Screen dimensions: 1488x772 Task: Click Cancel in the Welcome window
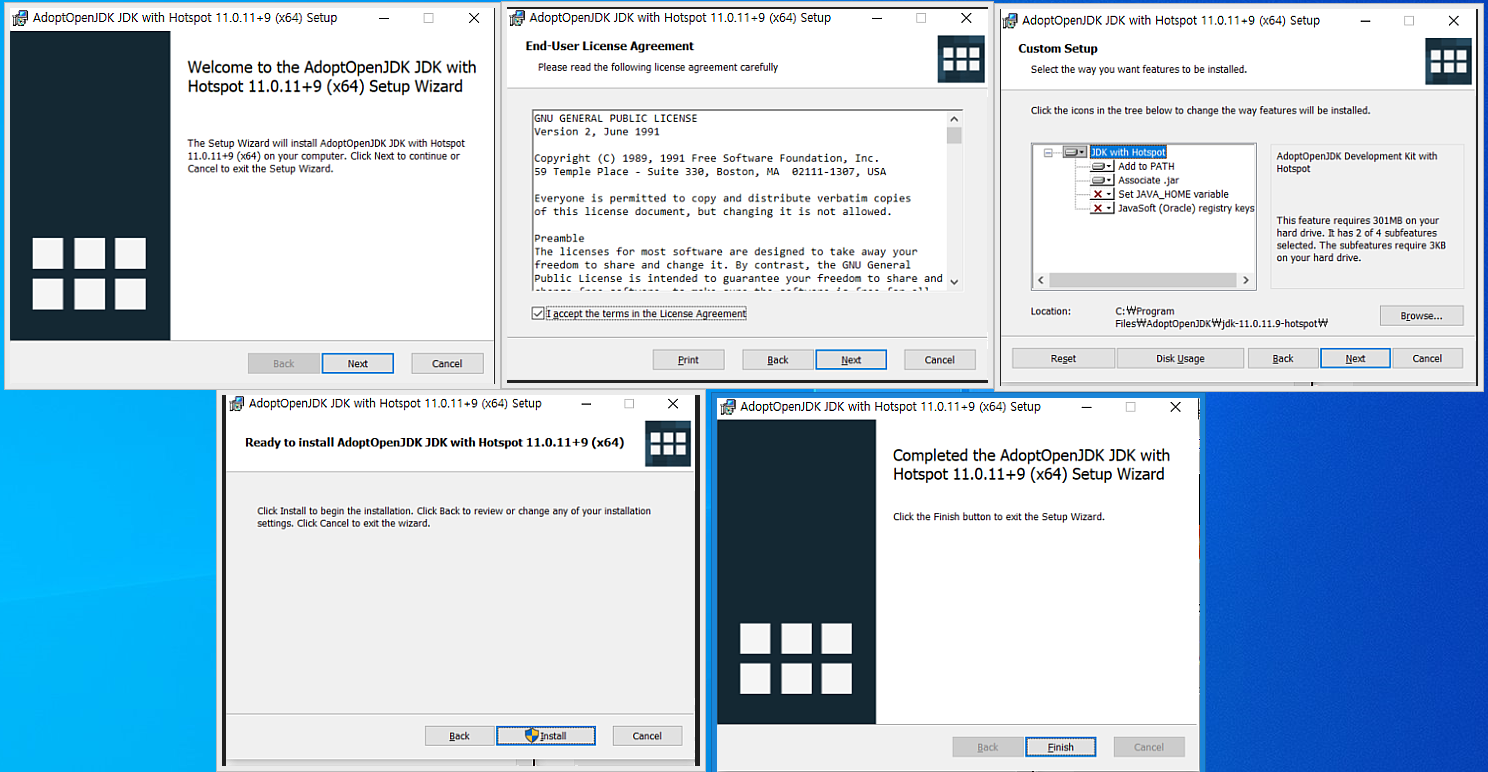point(447,363)
